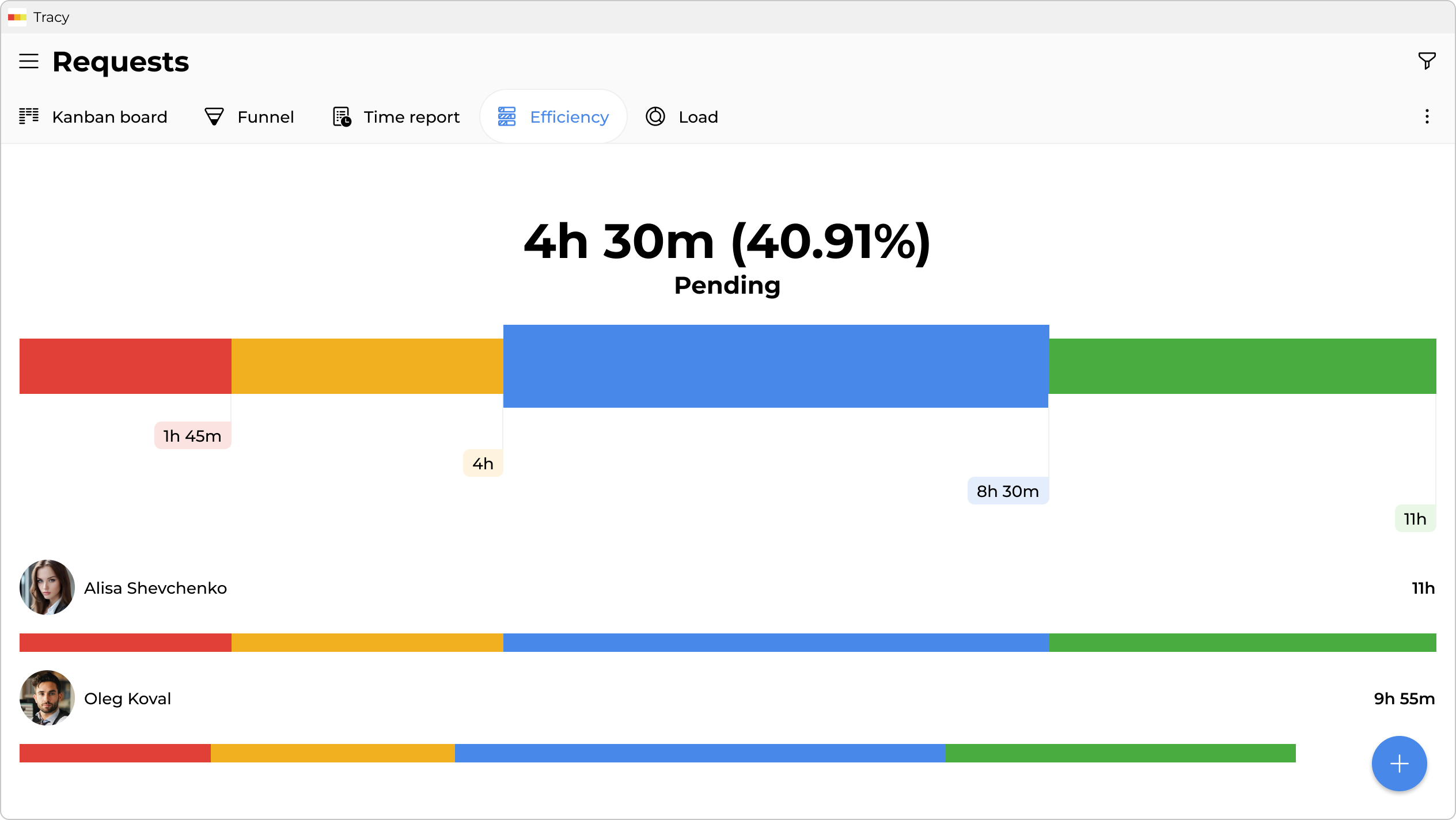Click the Load circular icon
Screen dimensions: 1456x820
point(655,116)
